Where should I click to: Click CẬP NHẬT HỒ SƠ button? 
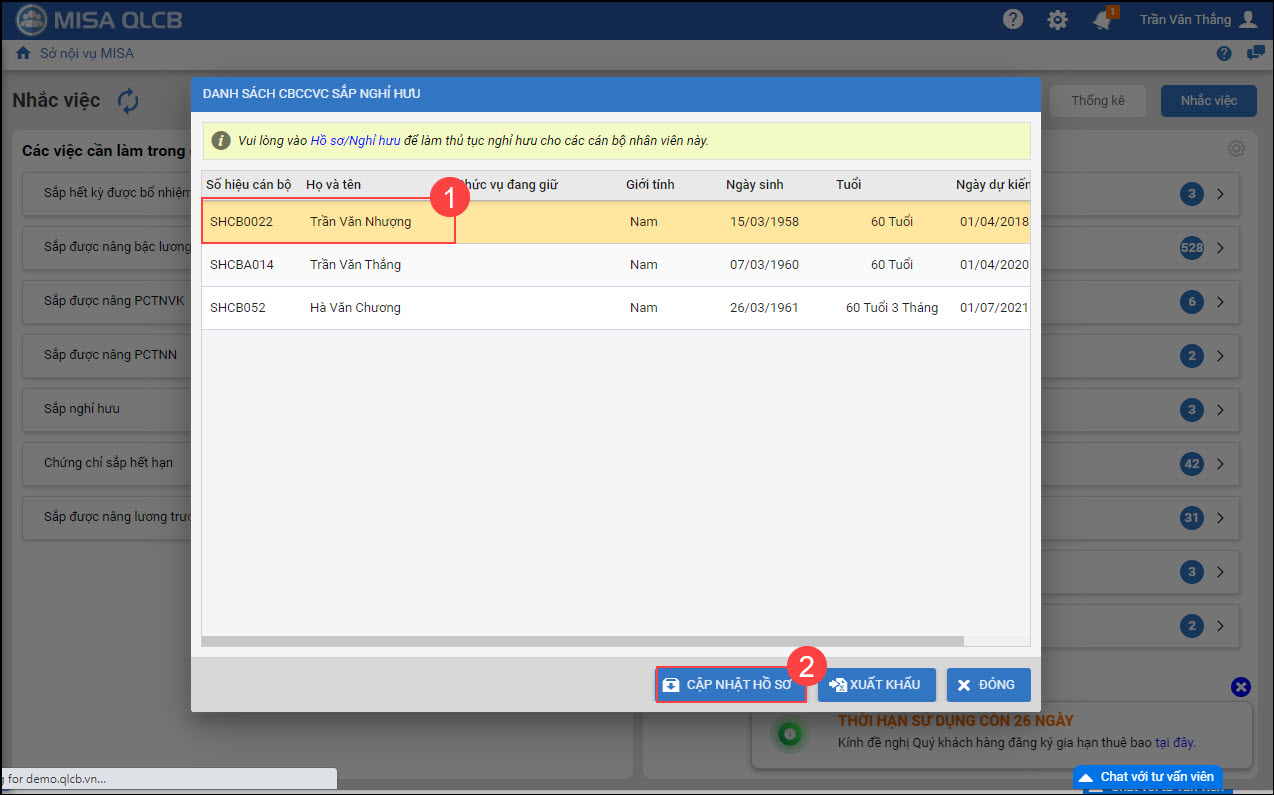coord(730,685)
